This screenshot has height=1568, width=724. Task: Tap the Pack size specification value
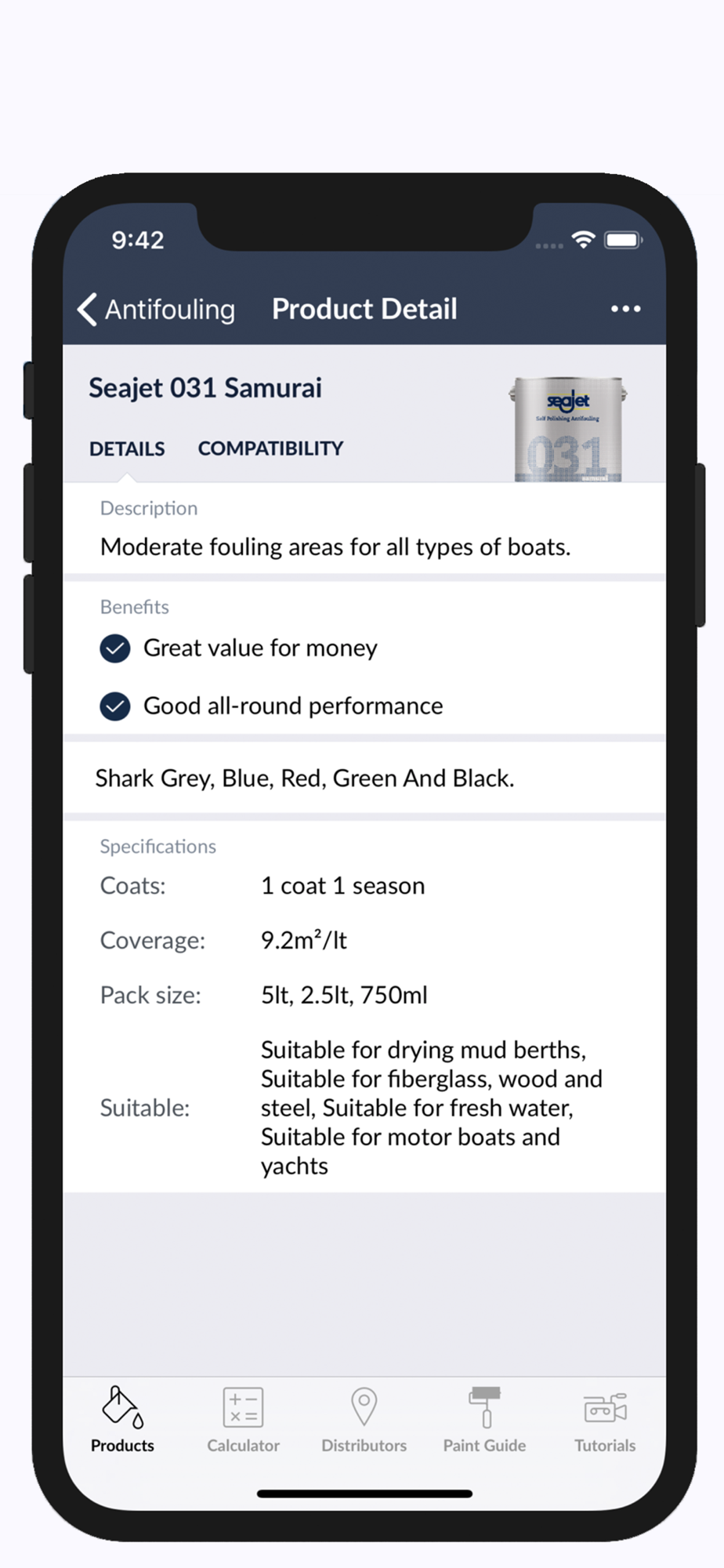[344, 995]
